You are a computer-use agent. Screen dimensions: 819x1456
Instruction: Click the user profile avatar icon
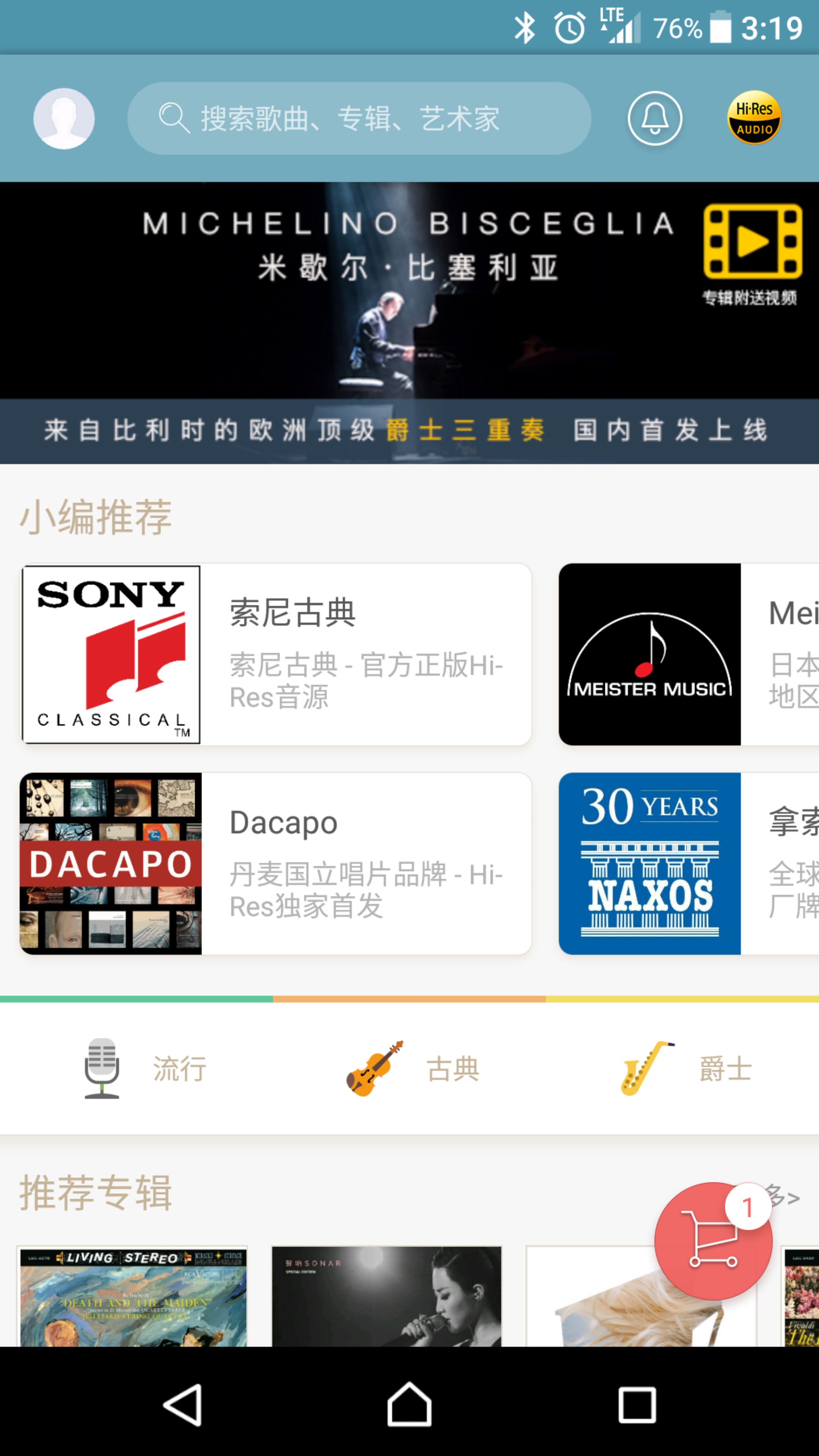tap(64, 118)
